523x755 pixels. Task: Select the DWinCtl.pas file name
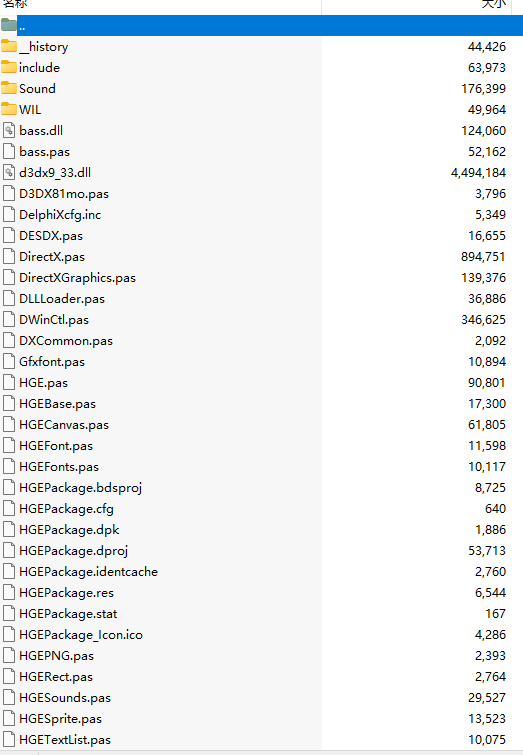point(54,320)
